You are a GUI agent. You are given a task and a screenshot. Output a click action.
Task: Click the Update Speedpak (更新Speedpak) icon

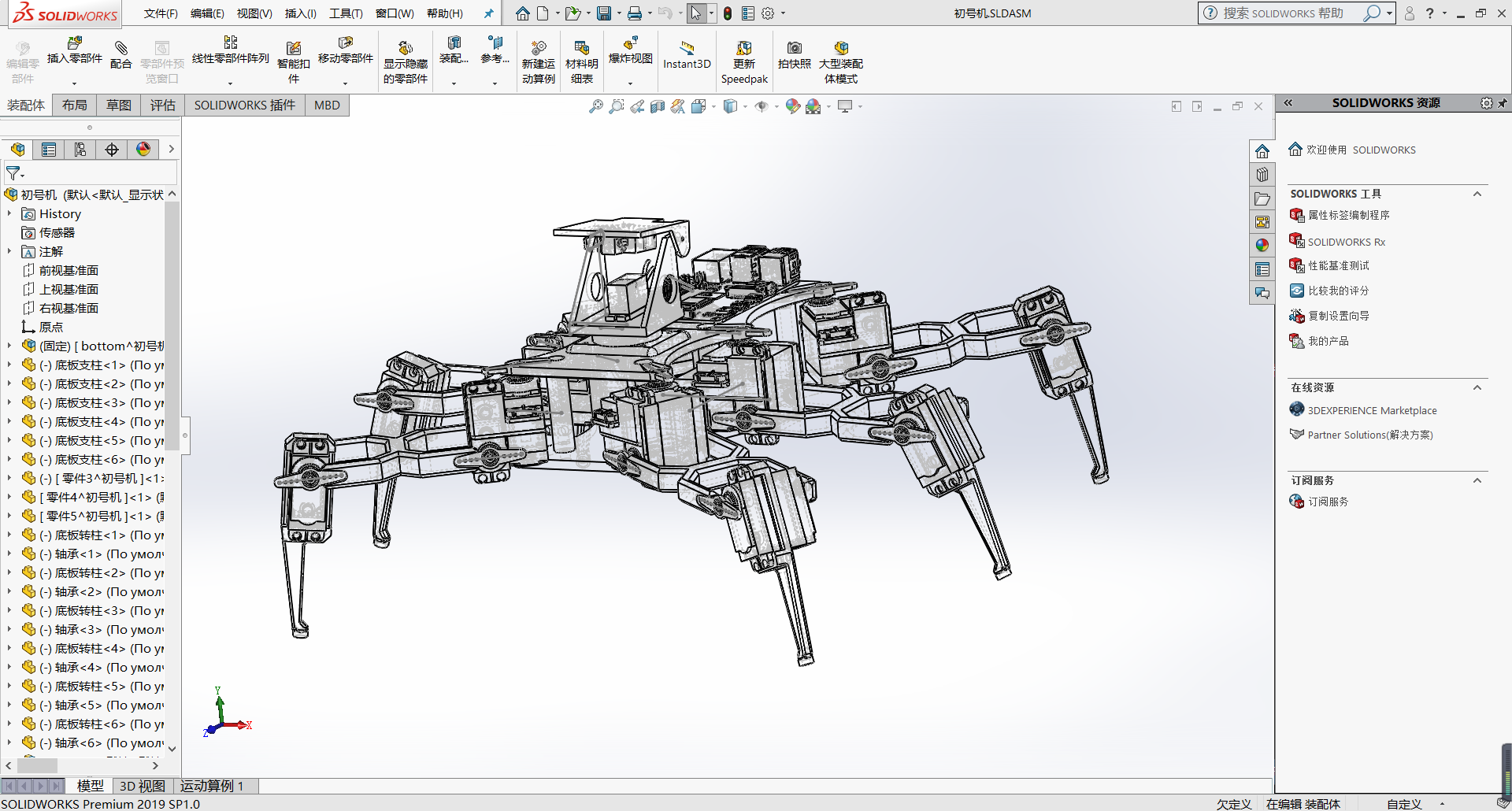tap(744, 61)
